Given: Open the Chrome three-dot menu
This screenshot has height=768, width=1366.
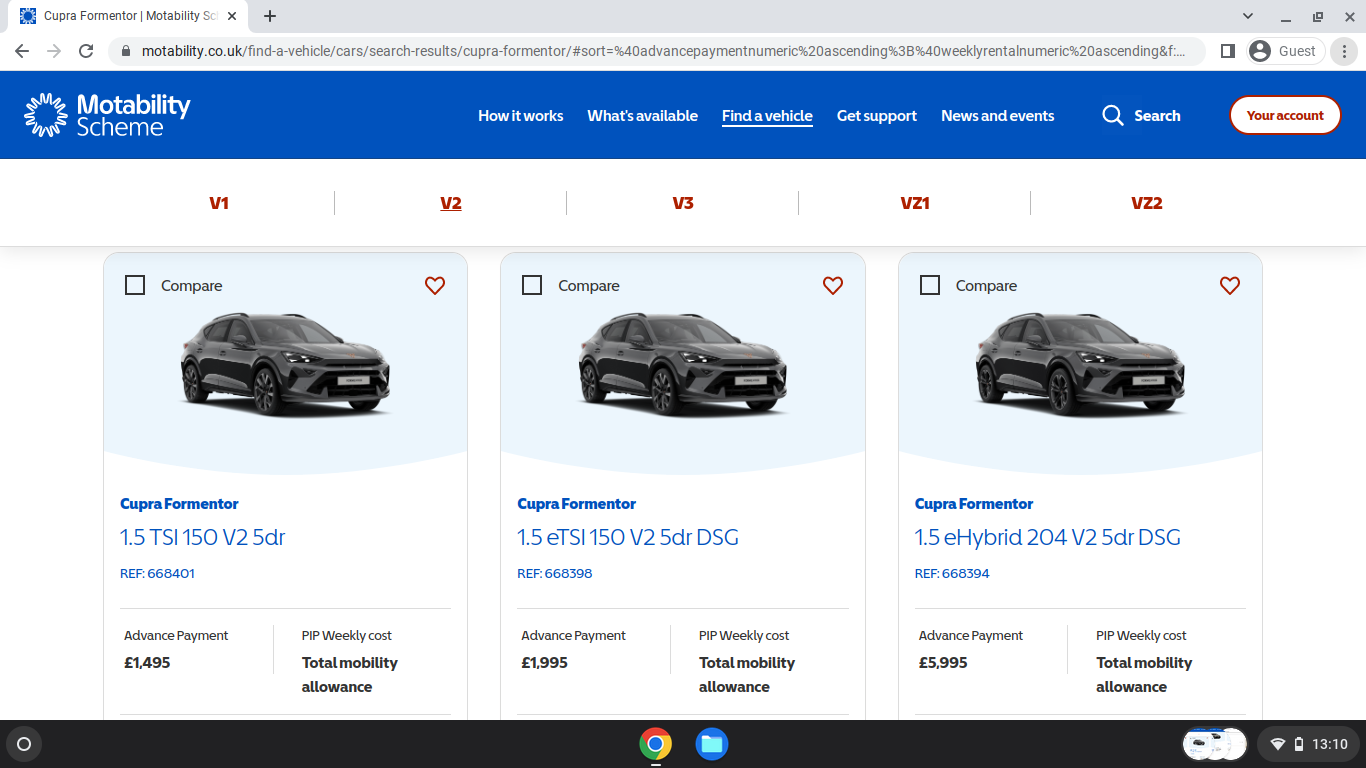Looking at the screenshot, I should [x=1344, y=51].
